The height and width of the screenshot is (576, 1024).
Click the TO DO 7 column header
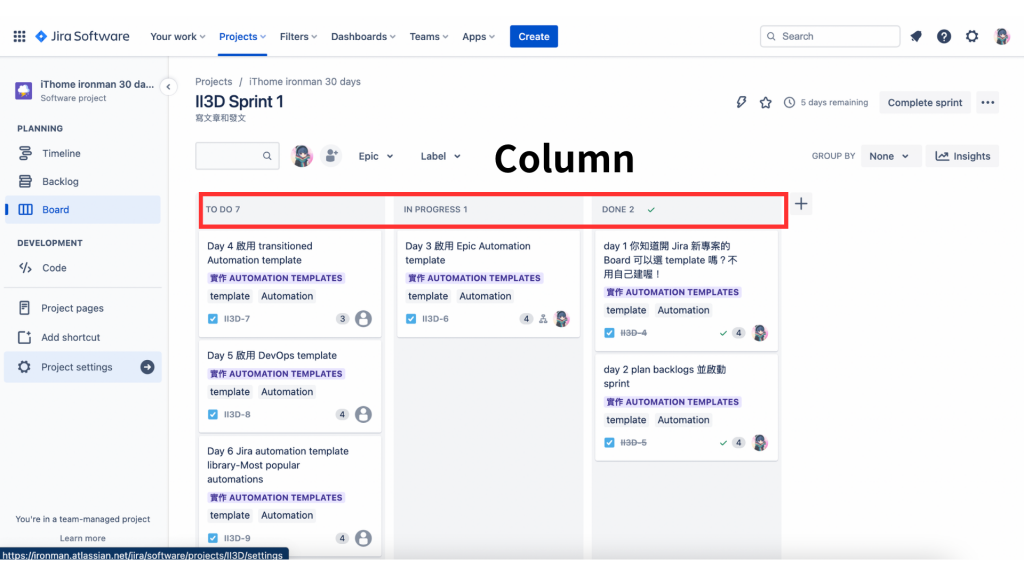223,210
